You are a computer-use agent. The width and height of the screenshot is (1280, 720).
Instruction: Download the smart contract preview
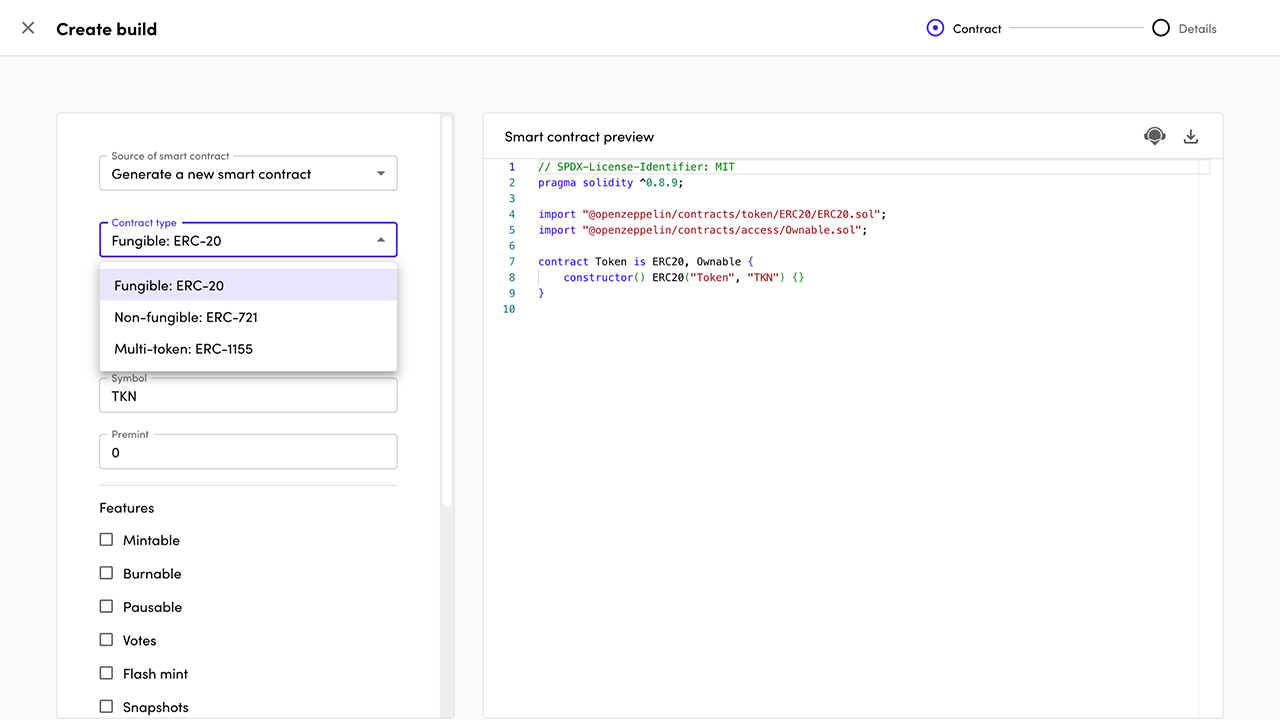pos(1191,137)
